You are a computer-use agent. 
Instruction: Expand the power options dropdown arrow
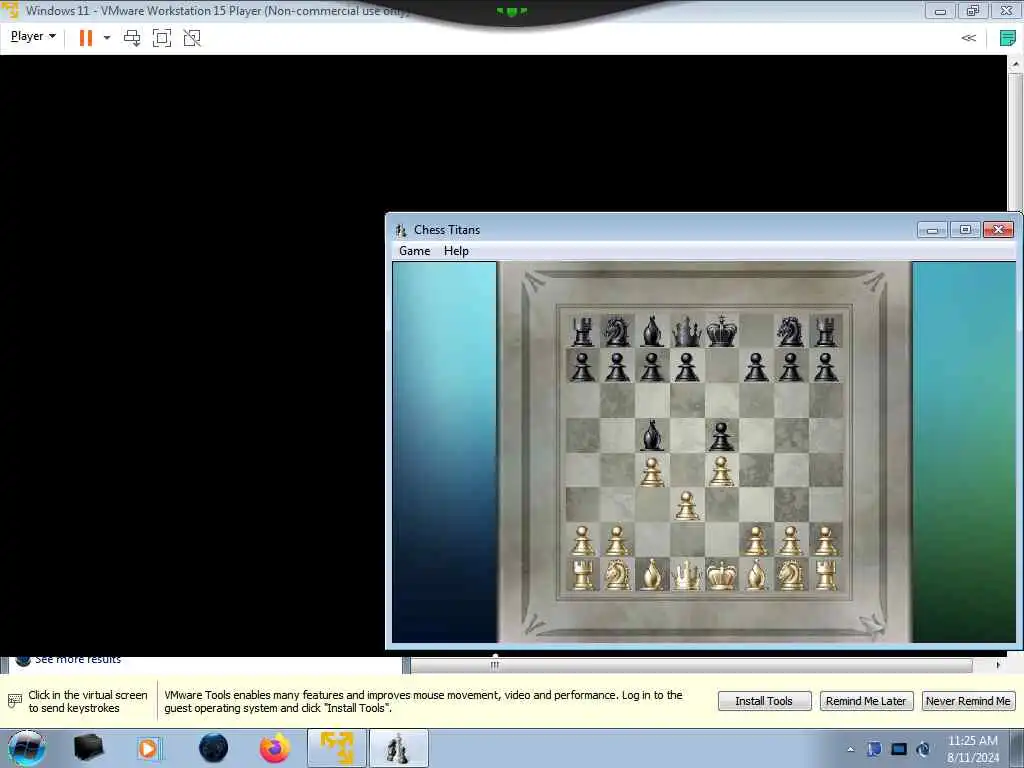[107, 38]
